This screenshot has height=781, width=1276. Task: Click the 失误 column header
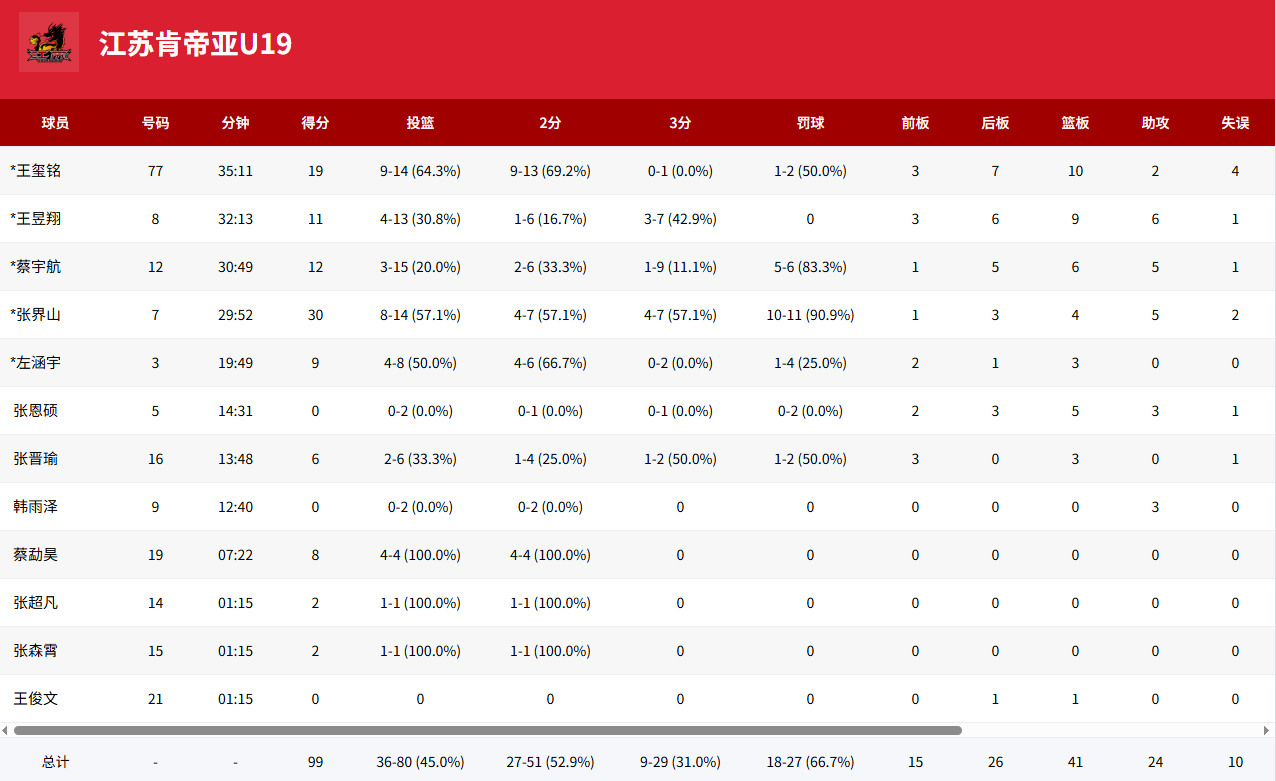(1235, 123)
